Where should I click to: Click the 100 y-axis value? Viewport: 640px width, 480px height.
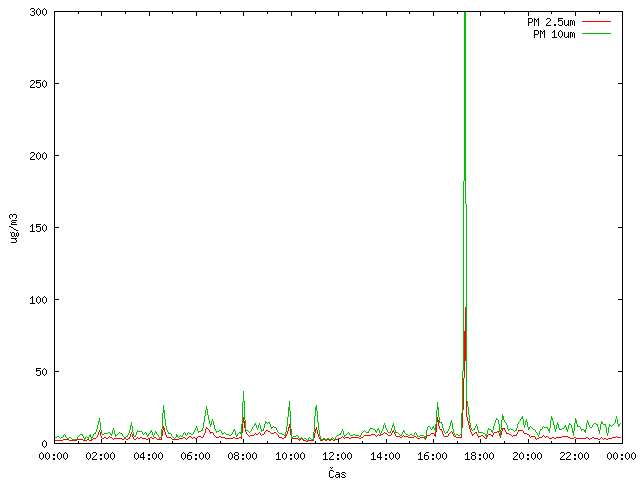coord(38,300)
